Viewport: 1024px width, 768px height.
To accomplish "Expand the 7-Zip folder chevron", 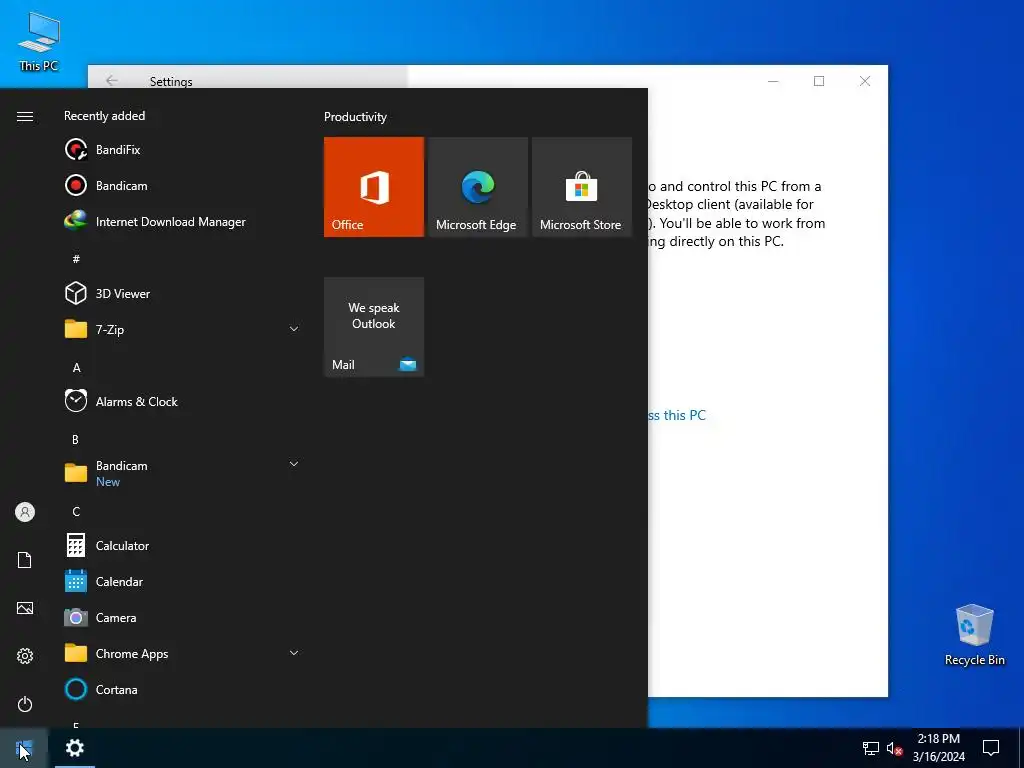I will click(294, 329).
